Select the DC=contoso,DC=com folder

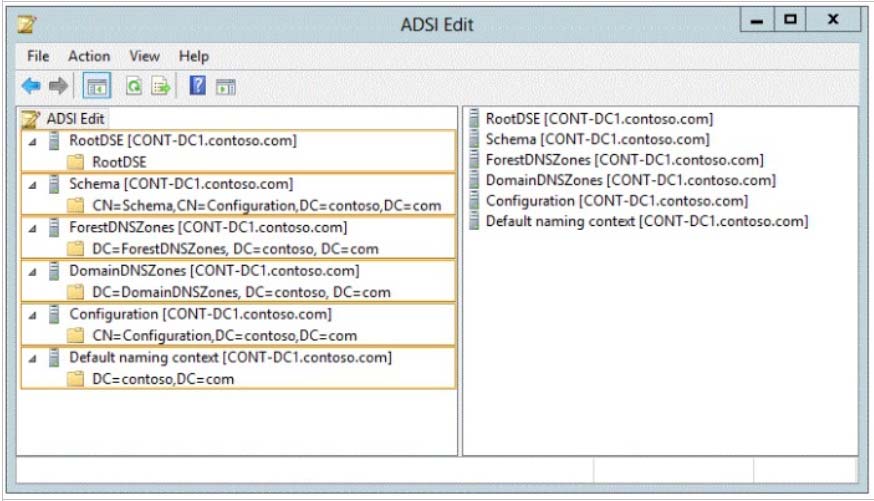click(x=163, y=380)
